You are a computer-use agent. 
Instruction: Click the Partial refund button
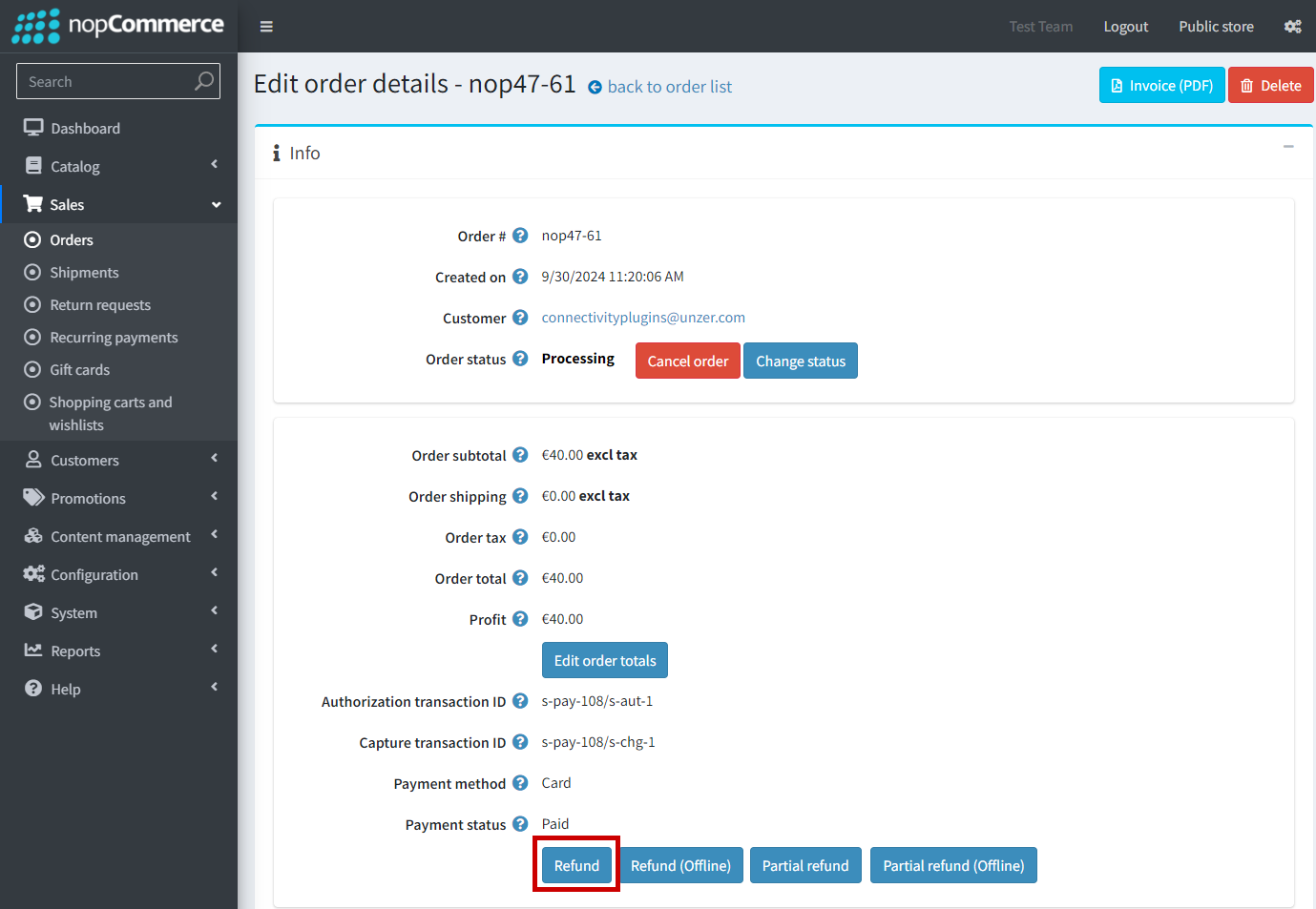pos(804,865)
